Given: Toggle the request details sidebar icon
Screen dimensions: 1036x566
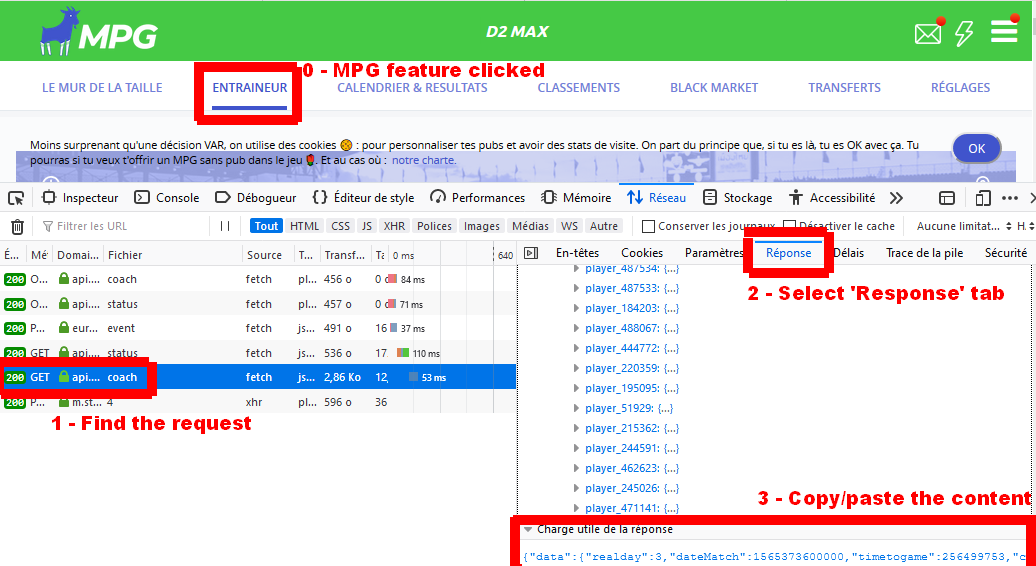Looking at the screenshot, I should pos(531,253).
